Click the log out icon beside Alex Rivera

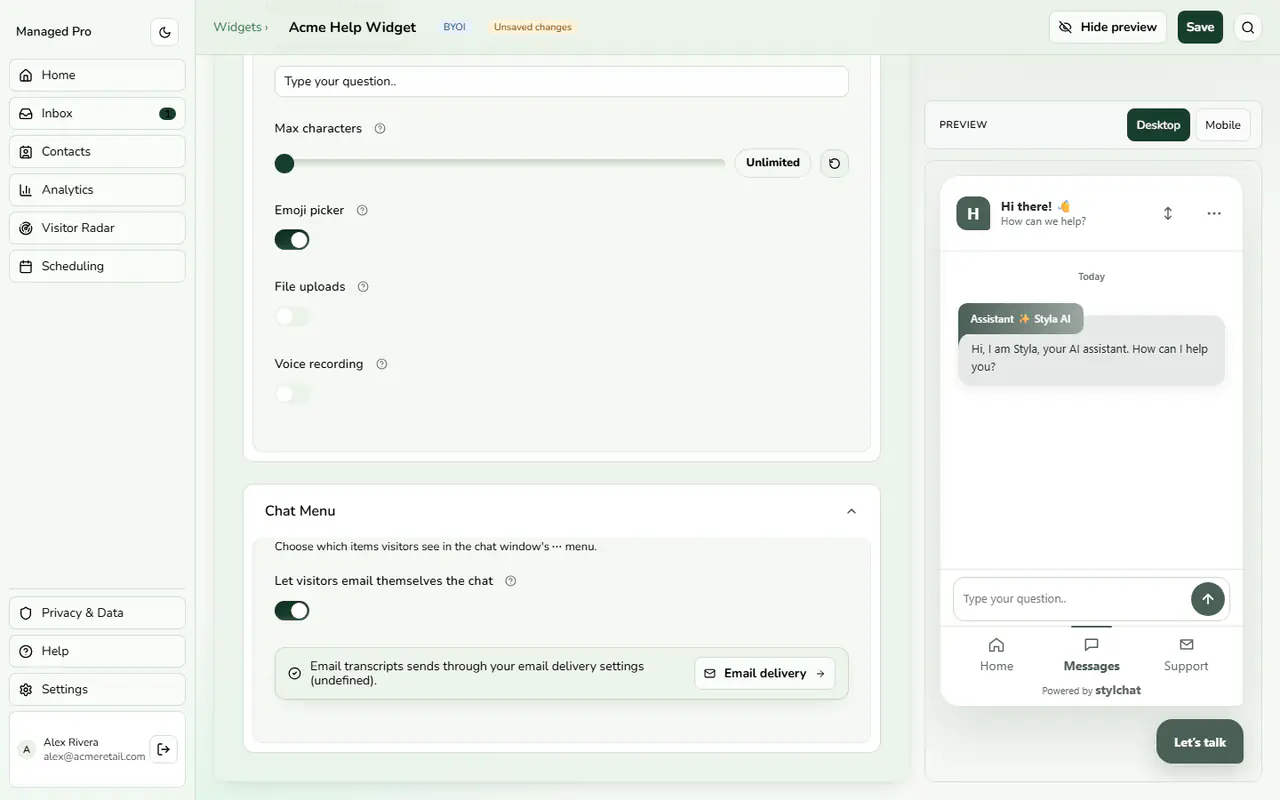click(164, 749)
